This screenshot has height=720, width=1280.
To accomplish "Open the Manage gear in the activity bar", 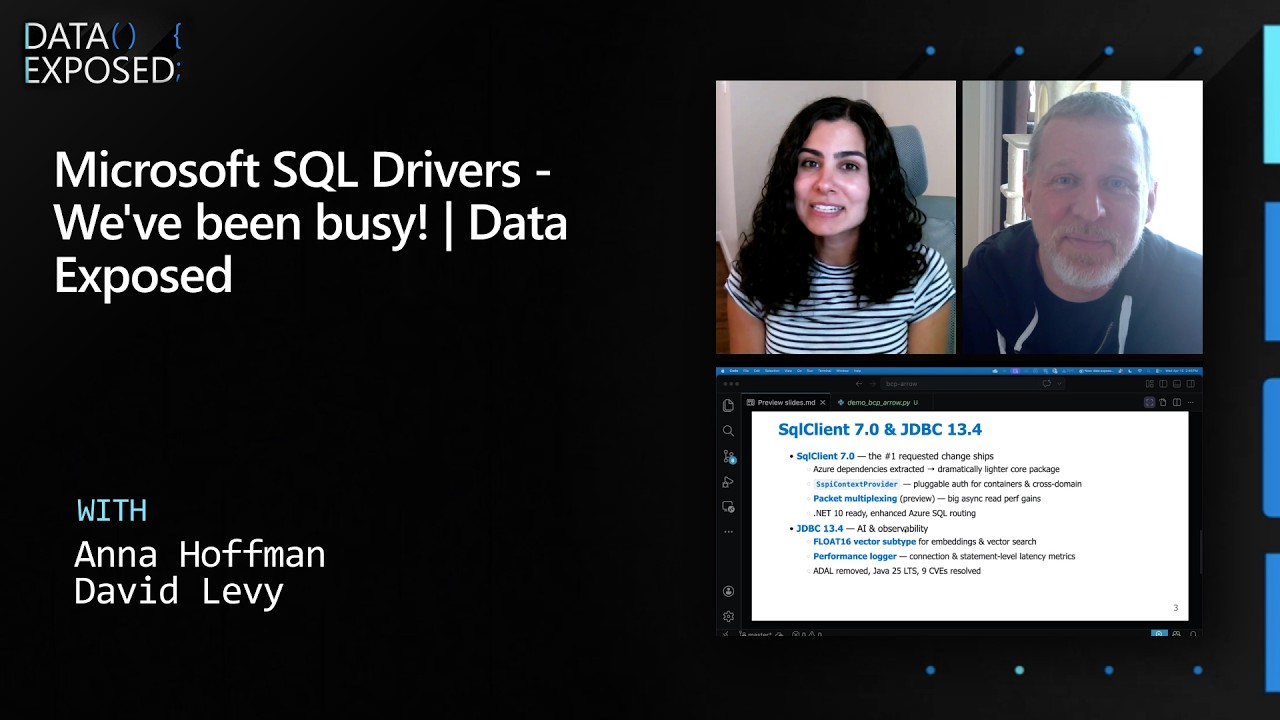I will coord(728,616).
